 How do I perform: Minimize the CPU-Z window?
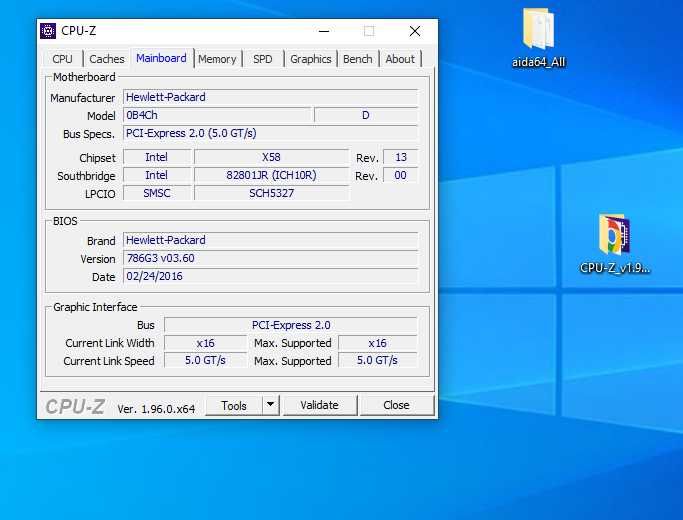[324, 31]
